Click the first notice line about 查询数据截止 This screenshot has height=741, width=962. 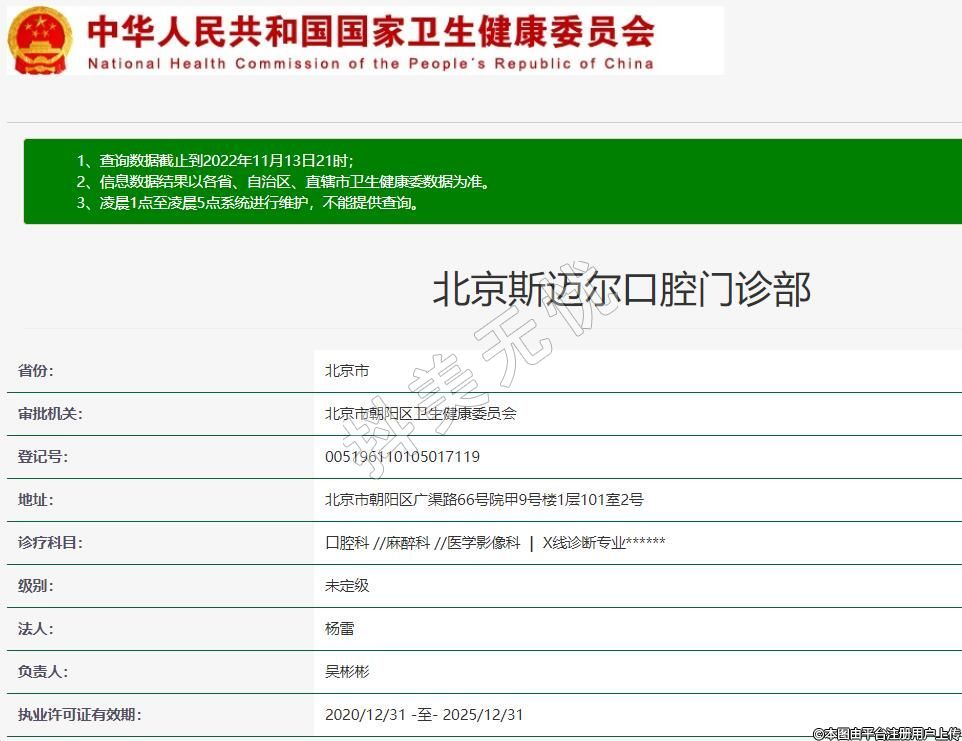pyautogui.click(x=215, y=161)
